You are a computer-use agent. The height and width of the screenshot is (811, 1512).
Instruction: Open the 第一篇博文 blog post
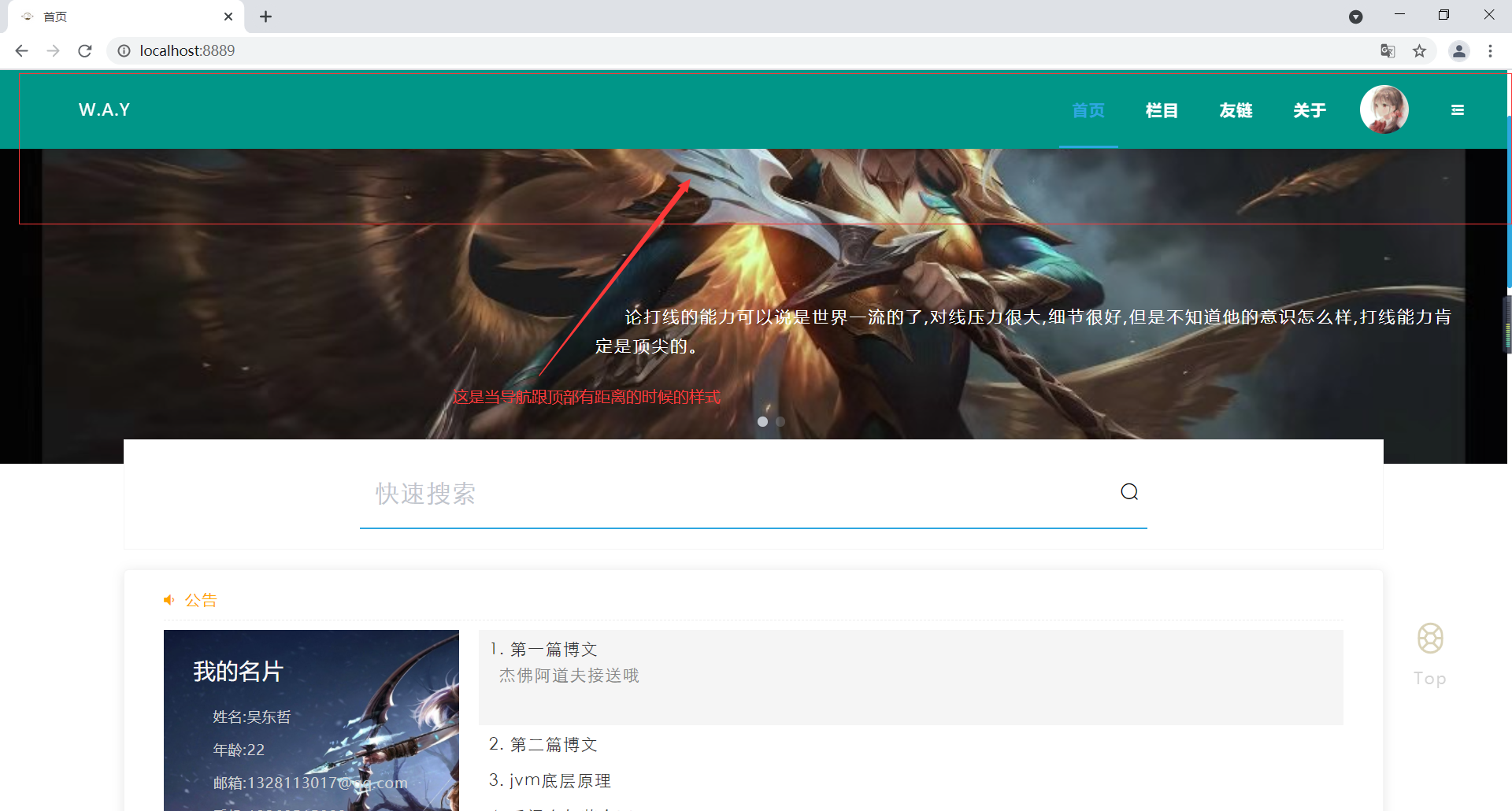click(x=553, y=648)
